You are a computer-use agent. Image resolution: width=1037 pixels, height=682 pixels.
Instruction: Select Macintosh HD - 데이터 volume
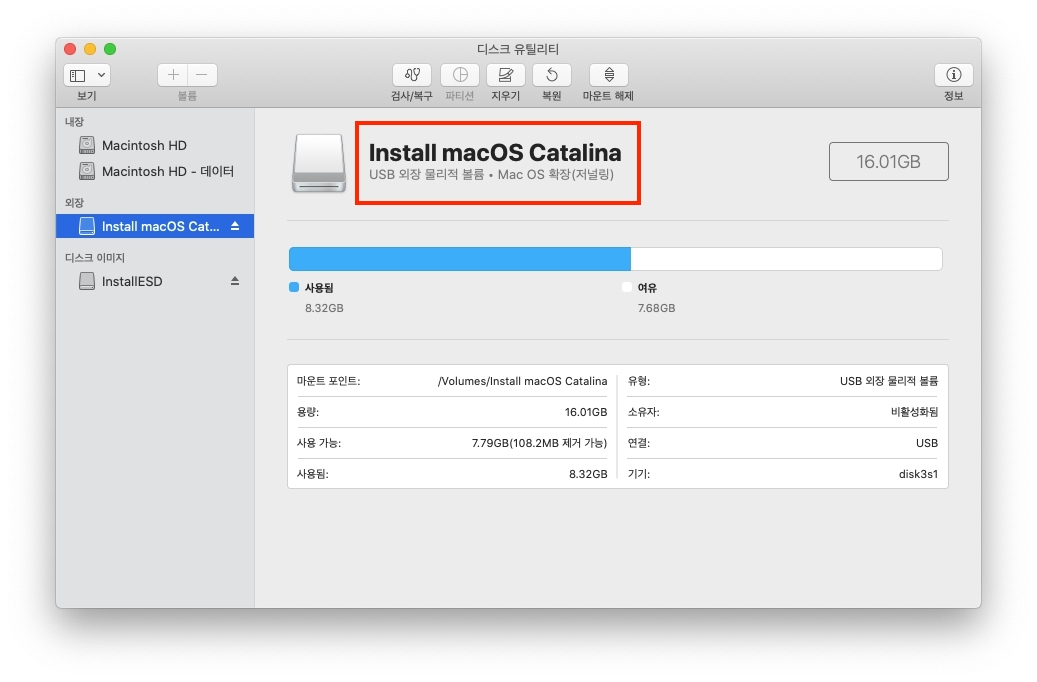[x=155, y=171]
